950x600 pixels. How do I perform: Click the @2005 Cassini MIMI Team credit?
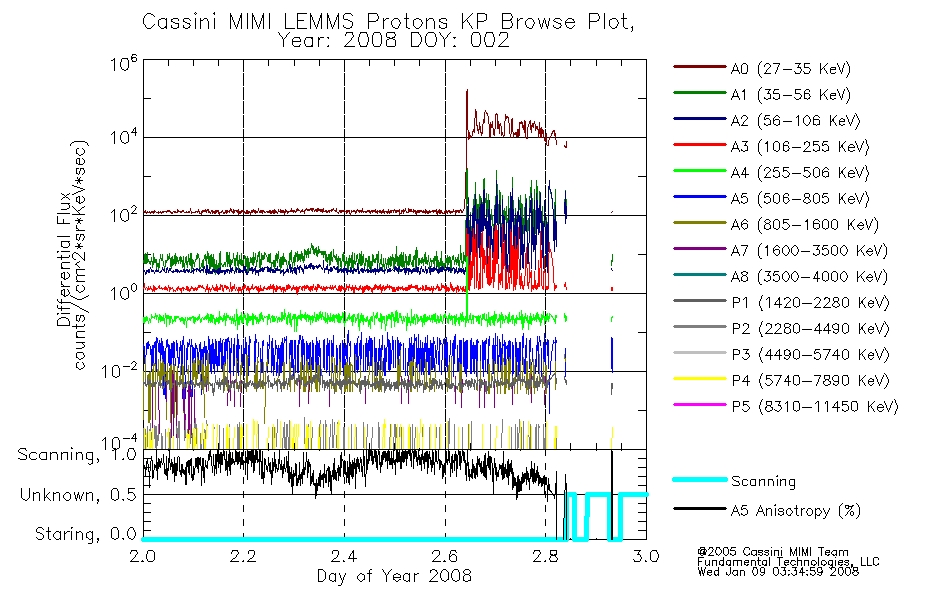(x=773, y=552)
